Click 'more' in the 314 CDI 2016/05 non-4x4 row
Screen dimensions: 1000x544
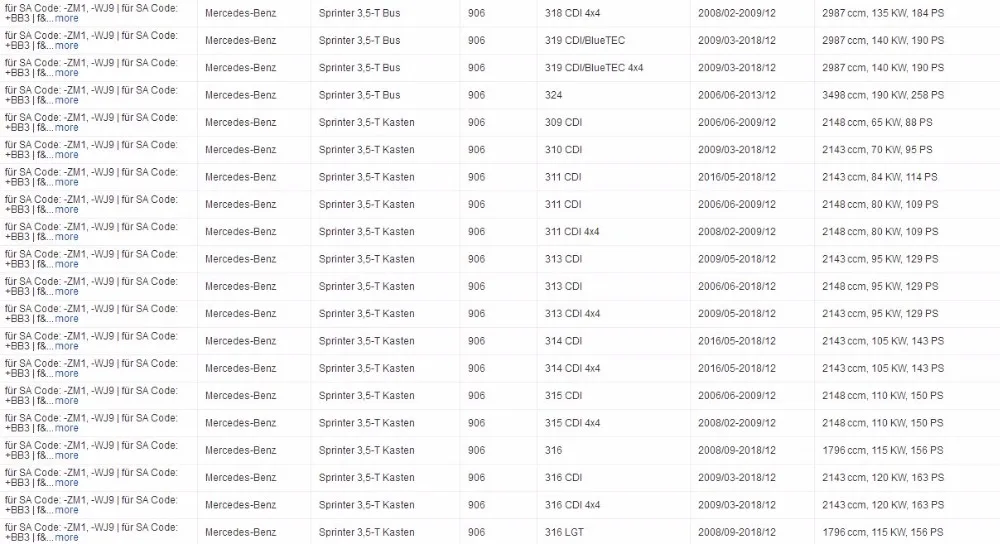pos(66,346)
